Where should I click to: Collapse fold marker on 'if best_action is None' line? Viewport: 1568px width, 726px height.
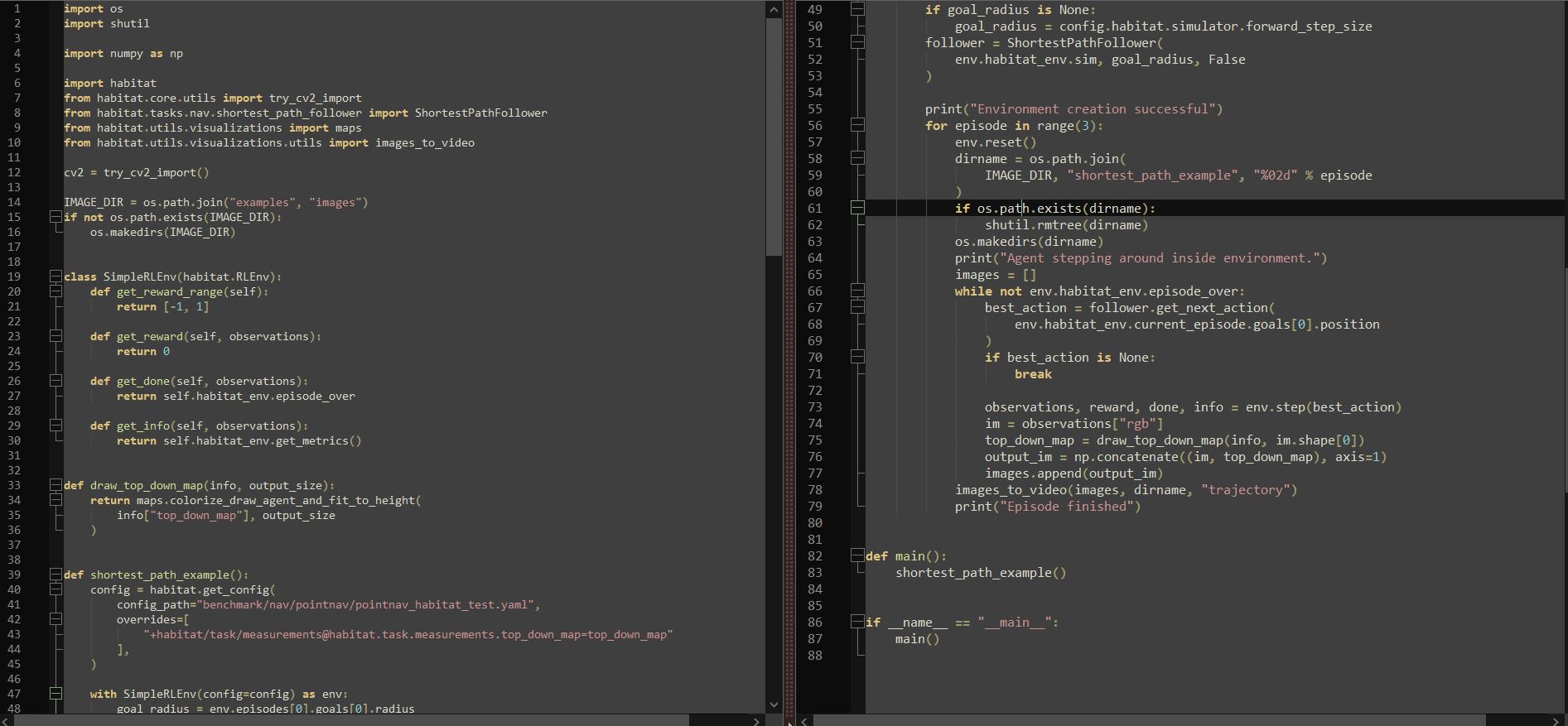858,357
